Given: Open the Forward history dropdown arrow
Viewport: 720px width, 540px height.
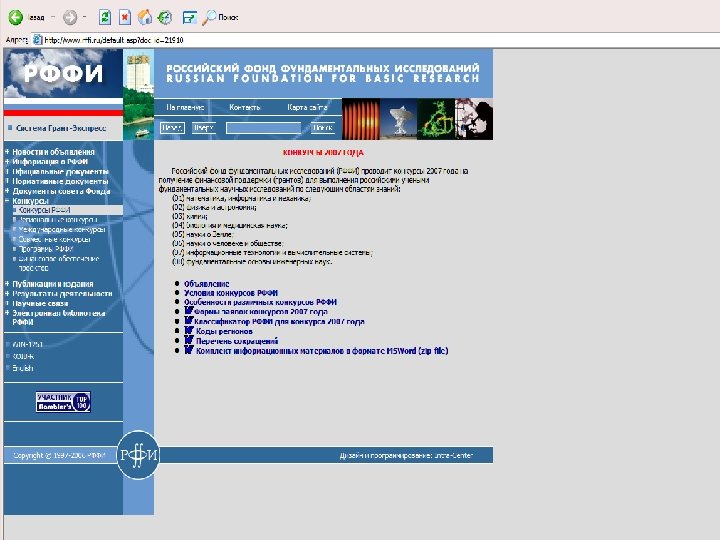Looking at the screenshot, I should point(84,17).
